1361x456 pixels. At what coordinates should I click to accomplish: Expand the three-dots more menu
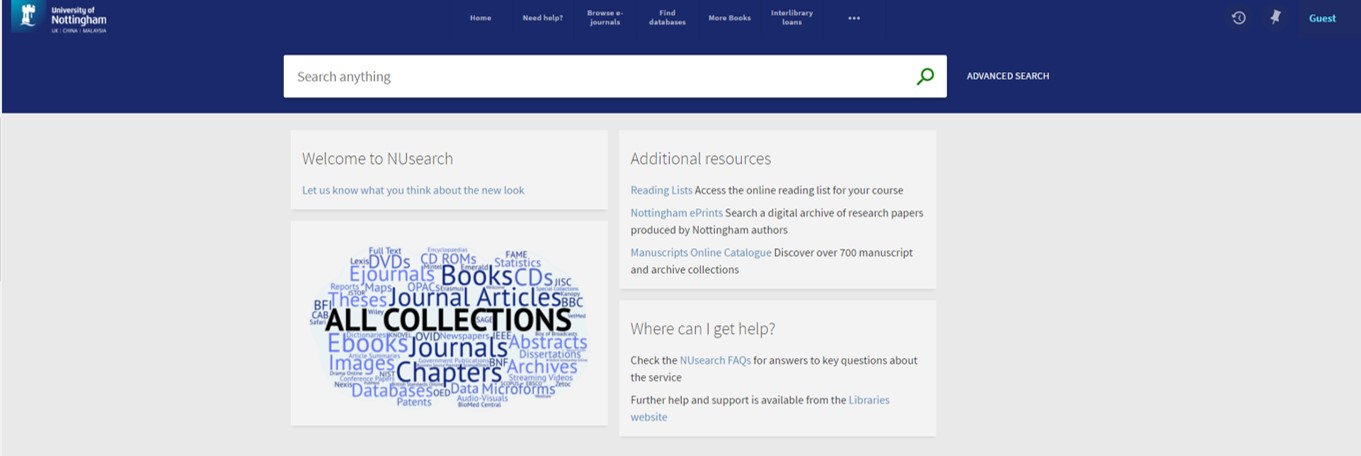[853, 18]
